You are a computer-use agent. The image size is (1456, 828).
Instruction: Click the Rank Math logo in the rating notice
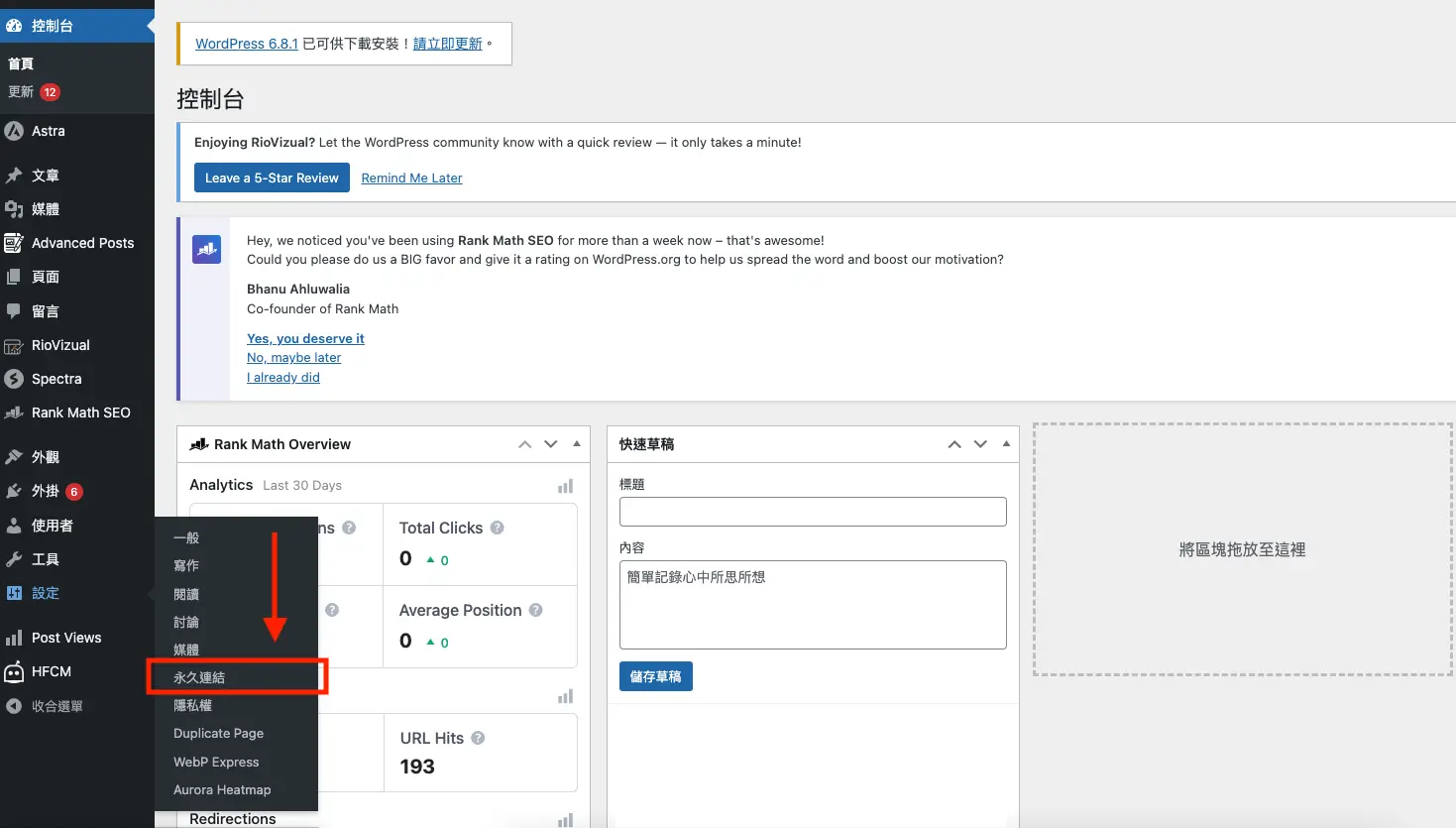click(206, 249)
